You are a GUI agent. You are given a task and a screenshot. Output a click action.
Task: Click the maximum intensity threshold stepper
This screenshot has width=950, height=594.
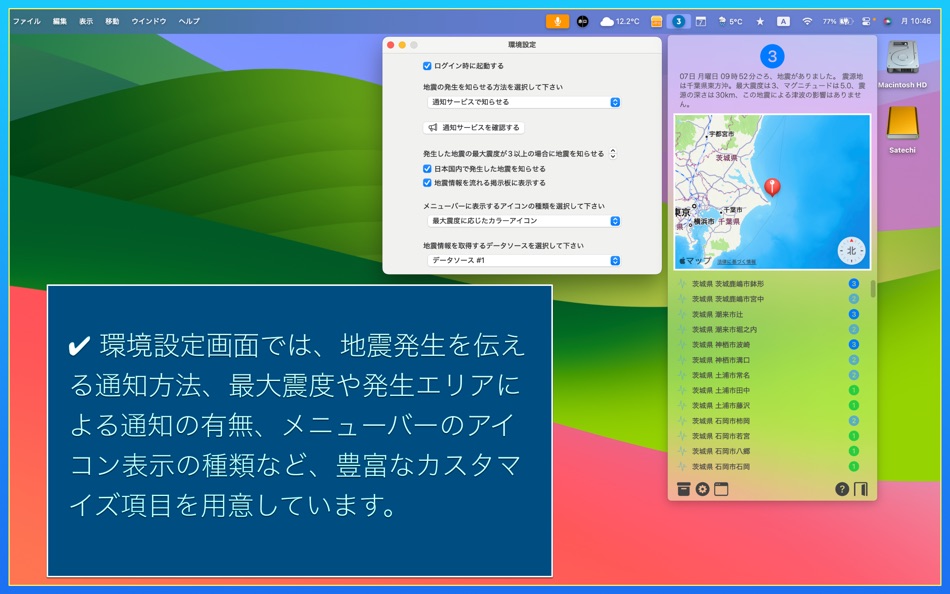613,153
